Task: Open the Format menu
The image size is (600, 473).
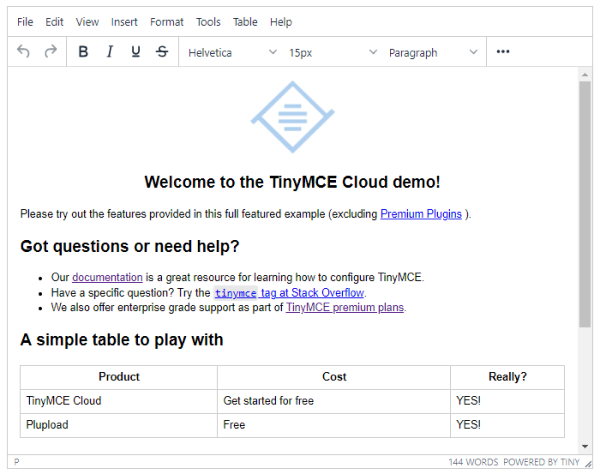Action: tap(166, 22)
